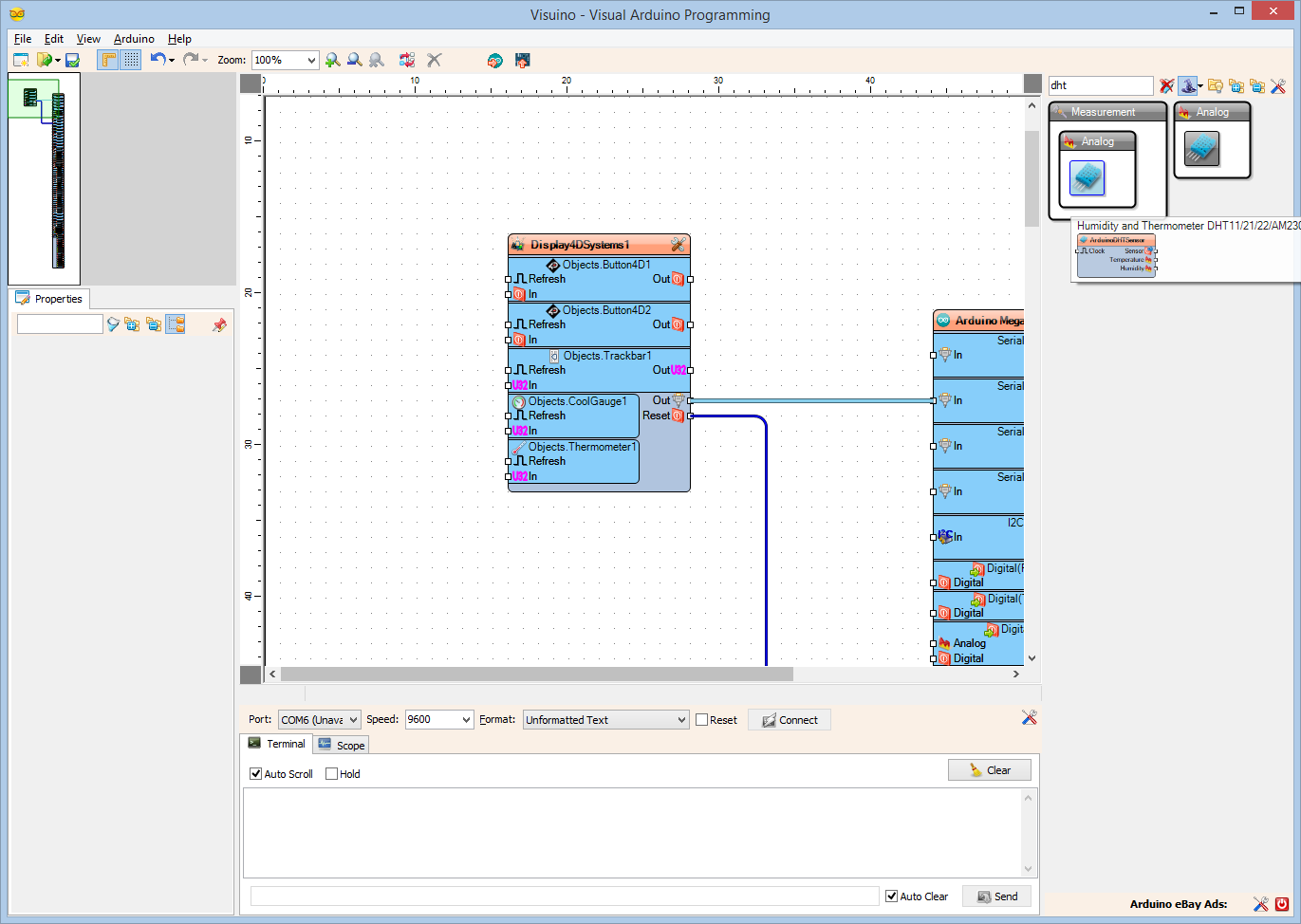Open the Arduino menu
Viewport: 1301px width, 924px height.
(x=134, y=39)
